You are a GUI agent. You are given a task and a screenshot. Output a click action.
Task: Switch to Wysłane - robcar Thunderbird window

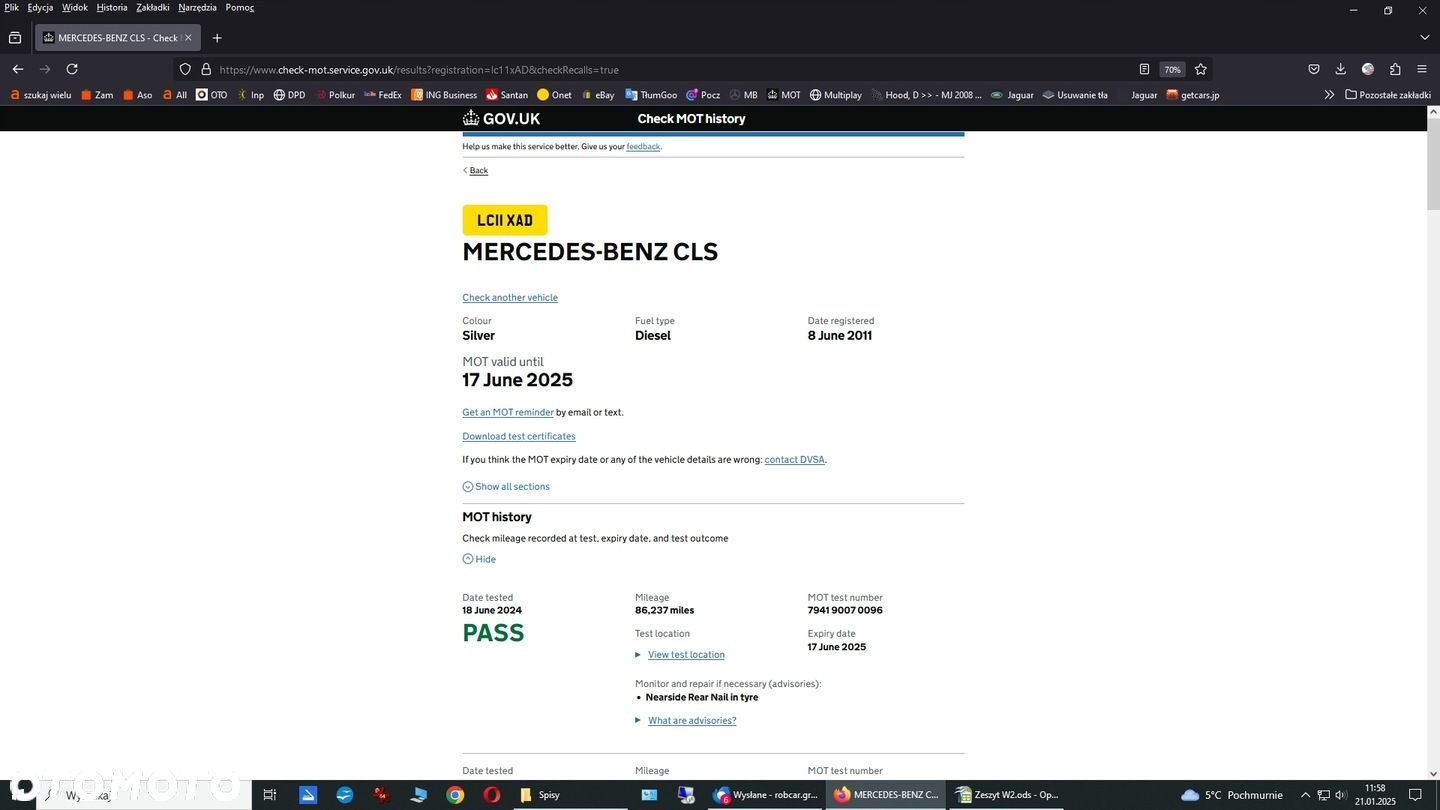[766, 795]
